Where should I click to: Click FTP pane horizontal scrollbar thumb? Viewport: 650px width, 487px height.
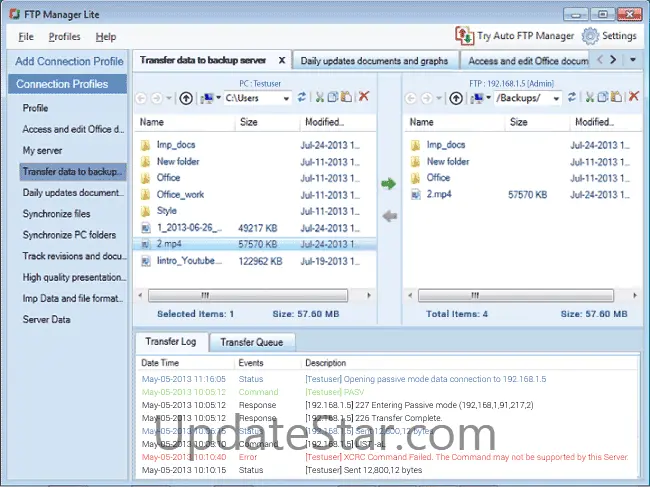pyautogui.click(x=516, y=296)
